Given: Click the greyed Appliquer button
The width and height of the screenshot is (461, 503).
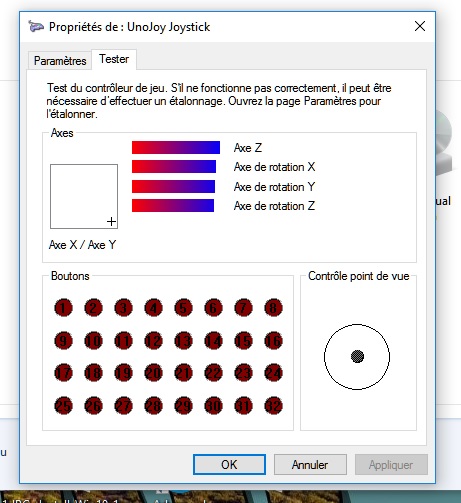Looking at the screenshot, I should coord(391,464).
